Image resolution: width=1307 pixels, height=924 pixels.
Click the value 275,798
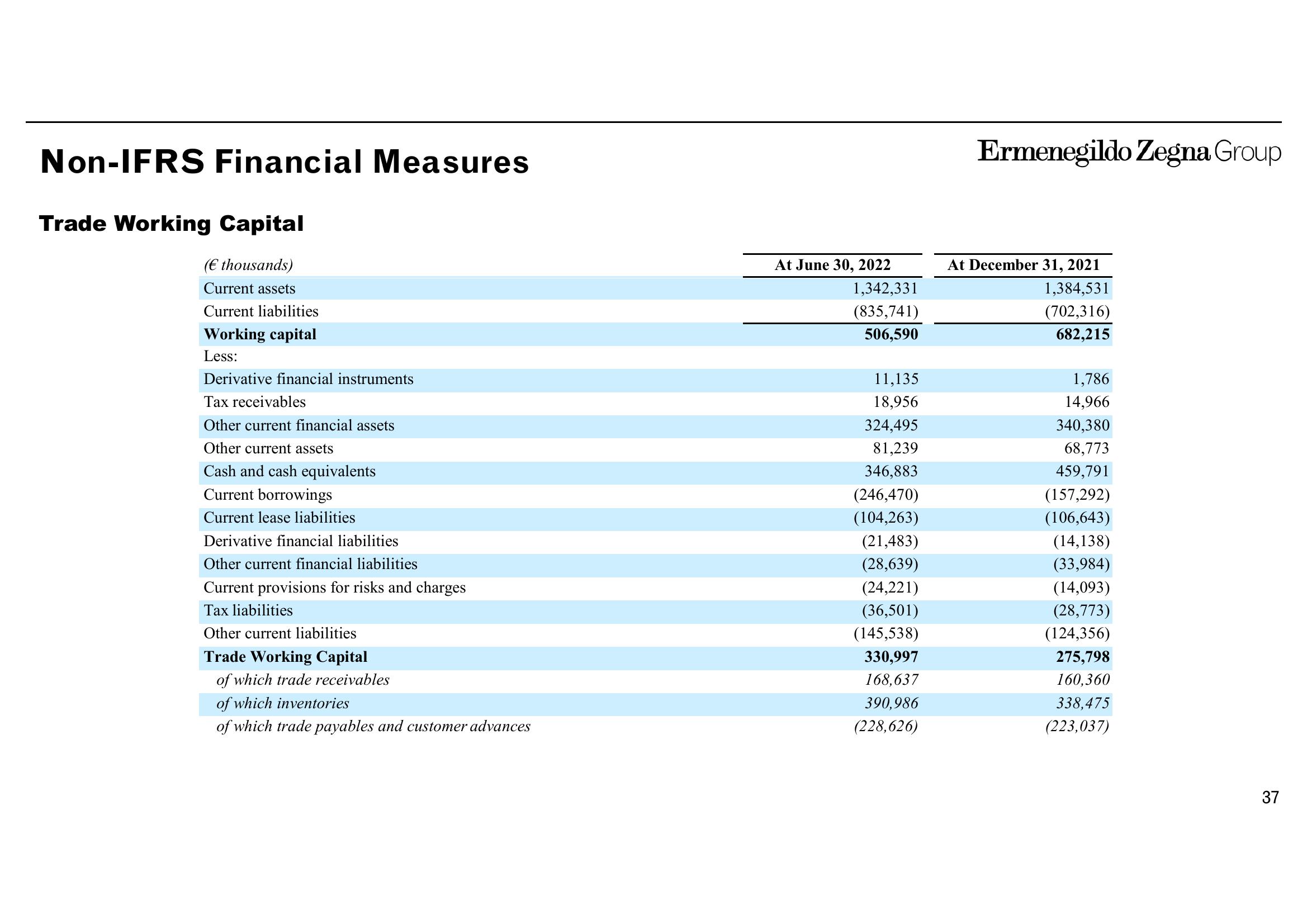click(x=1083, y=657)
